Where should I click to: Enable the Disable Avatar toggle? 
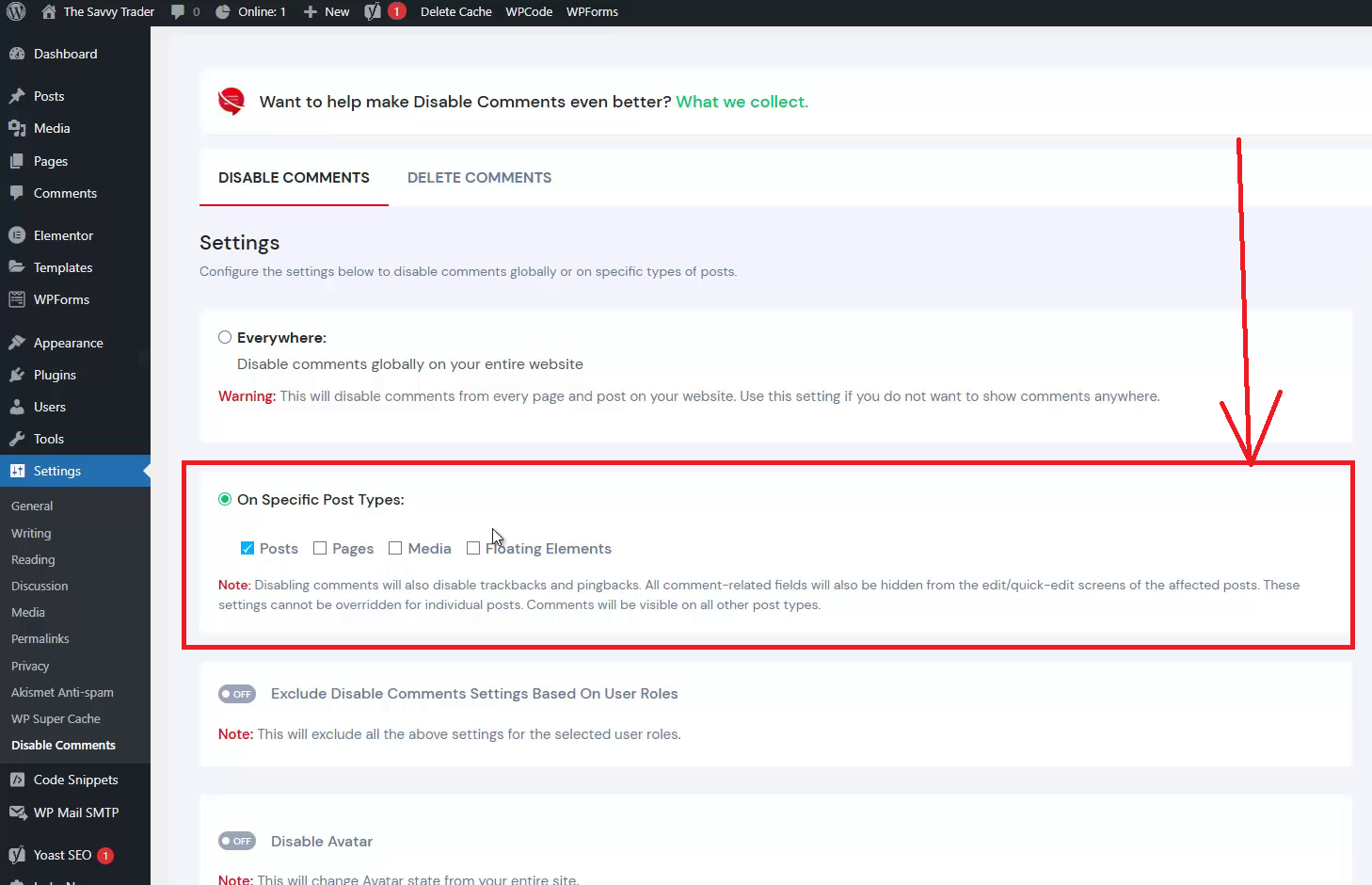tap(237, 841)
